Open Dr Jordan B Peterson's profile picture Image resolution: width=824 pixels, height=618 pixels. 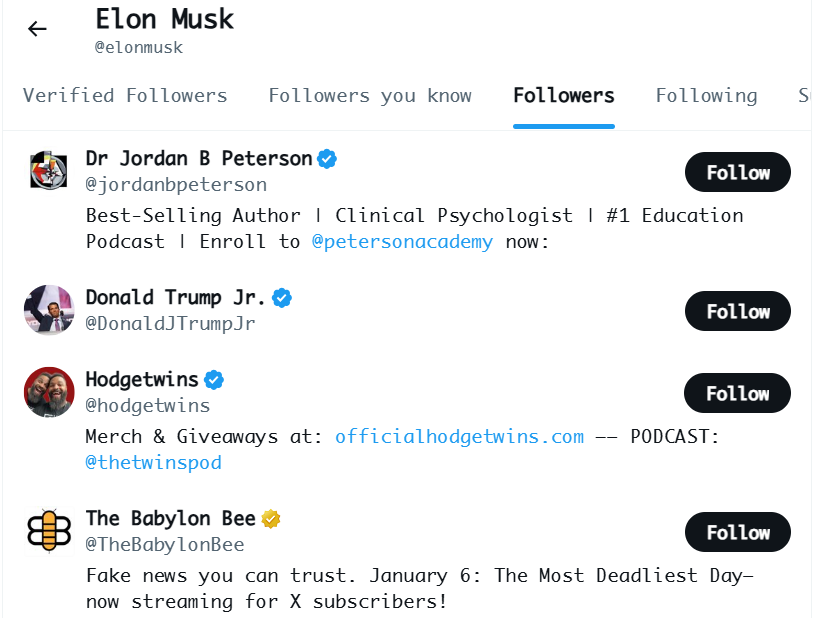click(49, 172)
